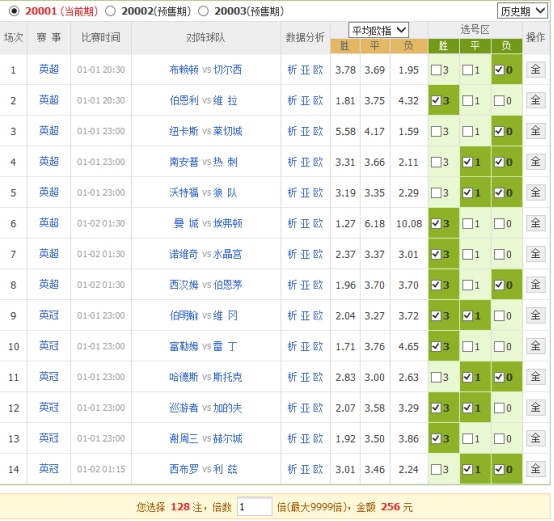Open the 历史期 dropdown

[522, 11]
